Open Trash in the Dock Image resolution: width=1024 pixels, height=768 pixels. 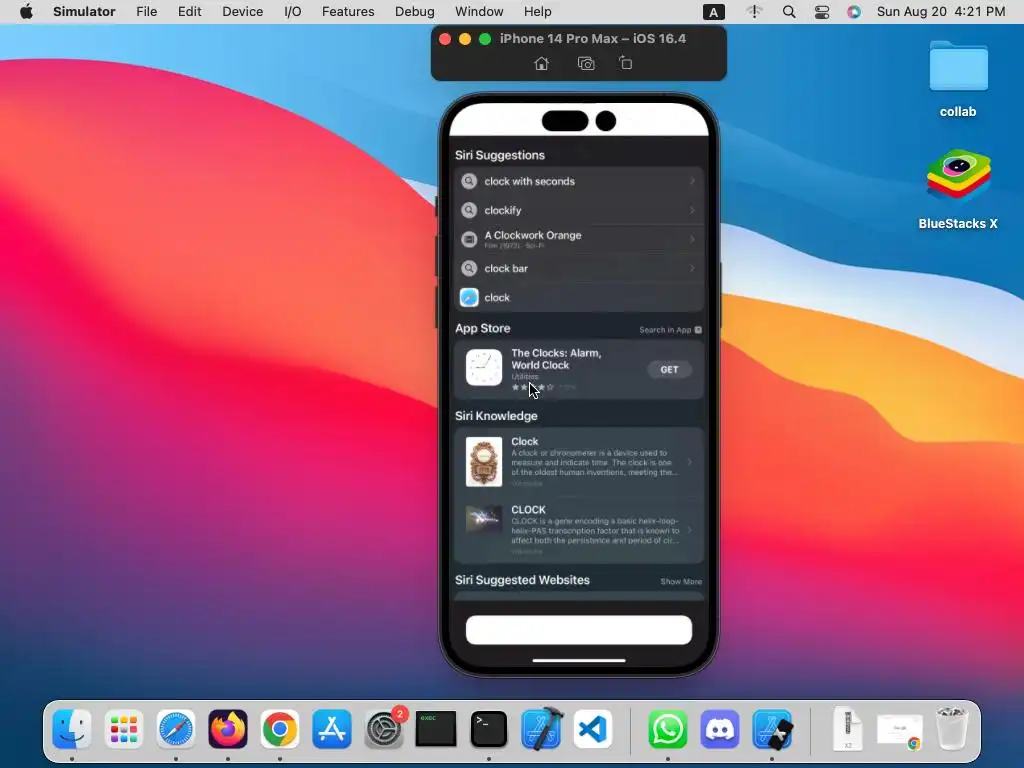952,729
